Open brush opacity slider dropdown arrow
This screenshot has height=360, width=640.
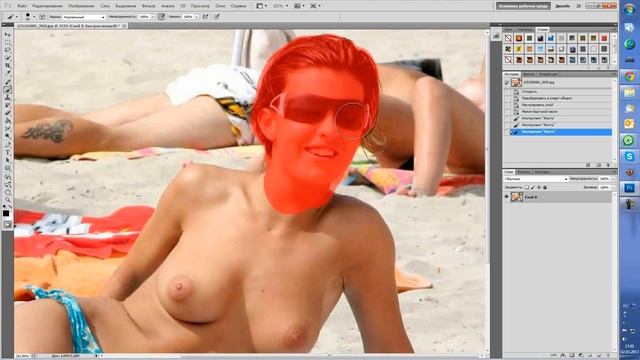point(153,17)
